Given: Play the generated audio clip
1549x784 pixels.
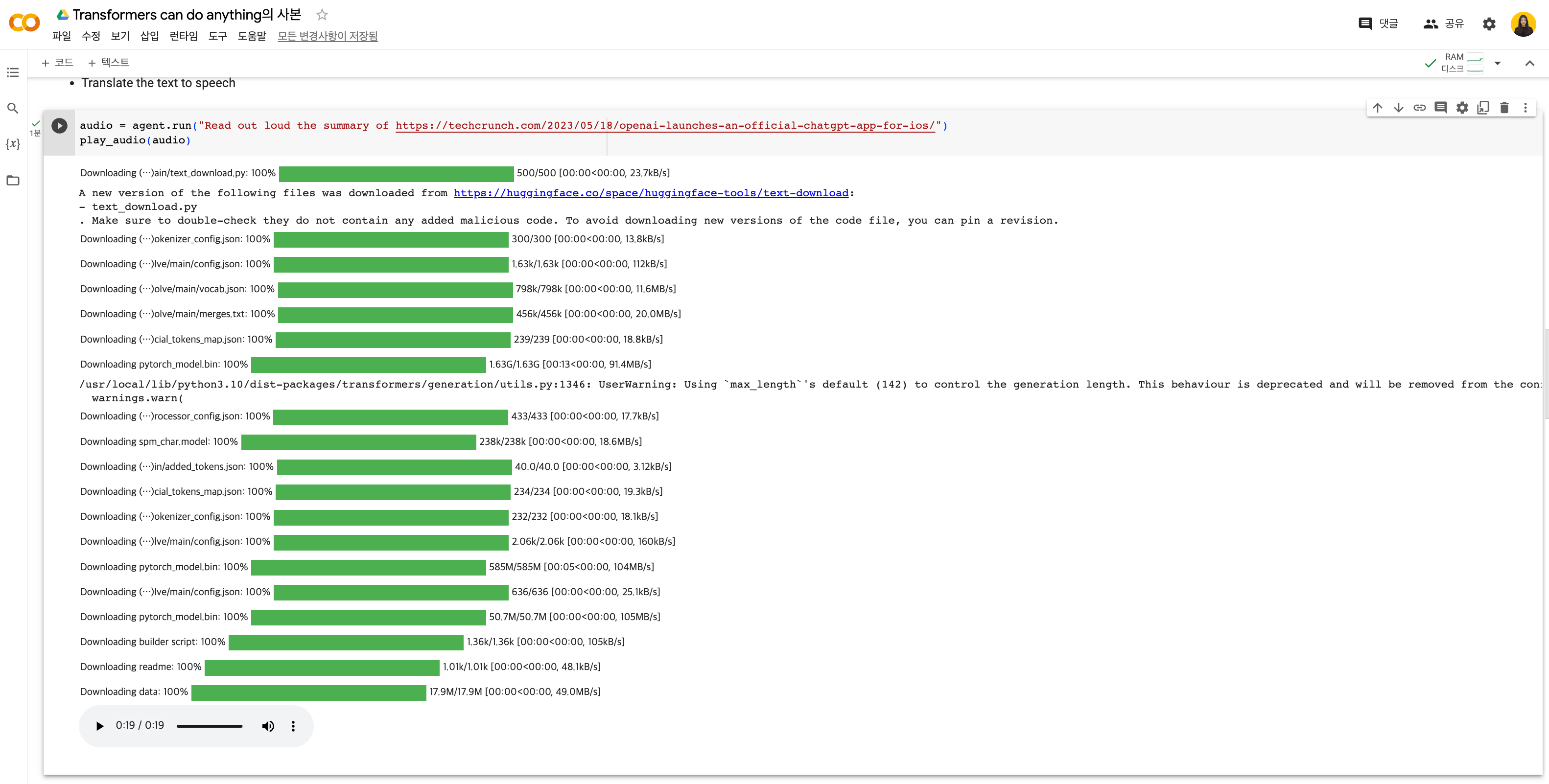Looking at the screenshot, I should coord(100,726).
